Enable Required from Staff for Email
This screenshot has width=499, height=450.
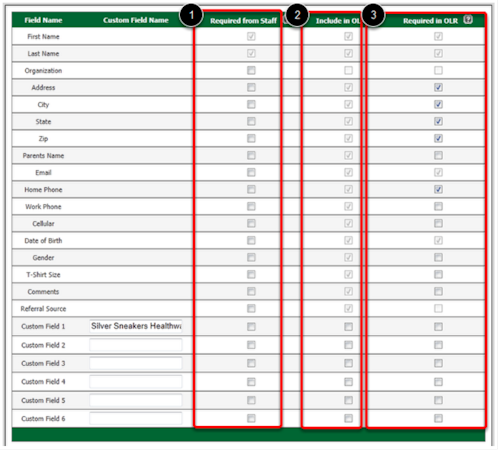[251, 172]
